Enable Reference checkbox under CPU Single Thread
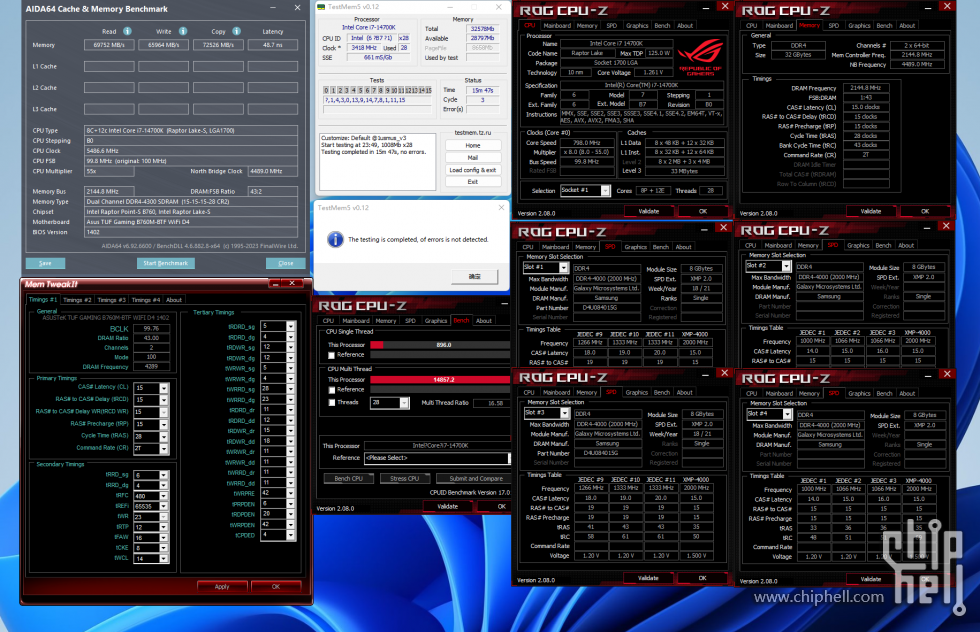980x632 pixels. click(x=332, y=355)
